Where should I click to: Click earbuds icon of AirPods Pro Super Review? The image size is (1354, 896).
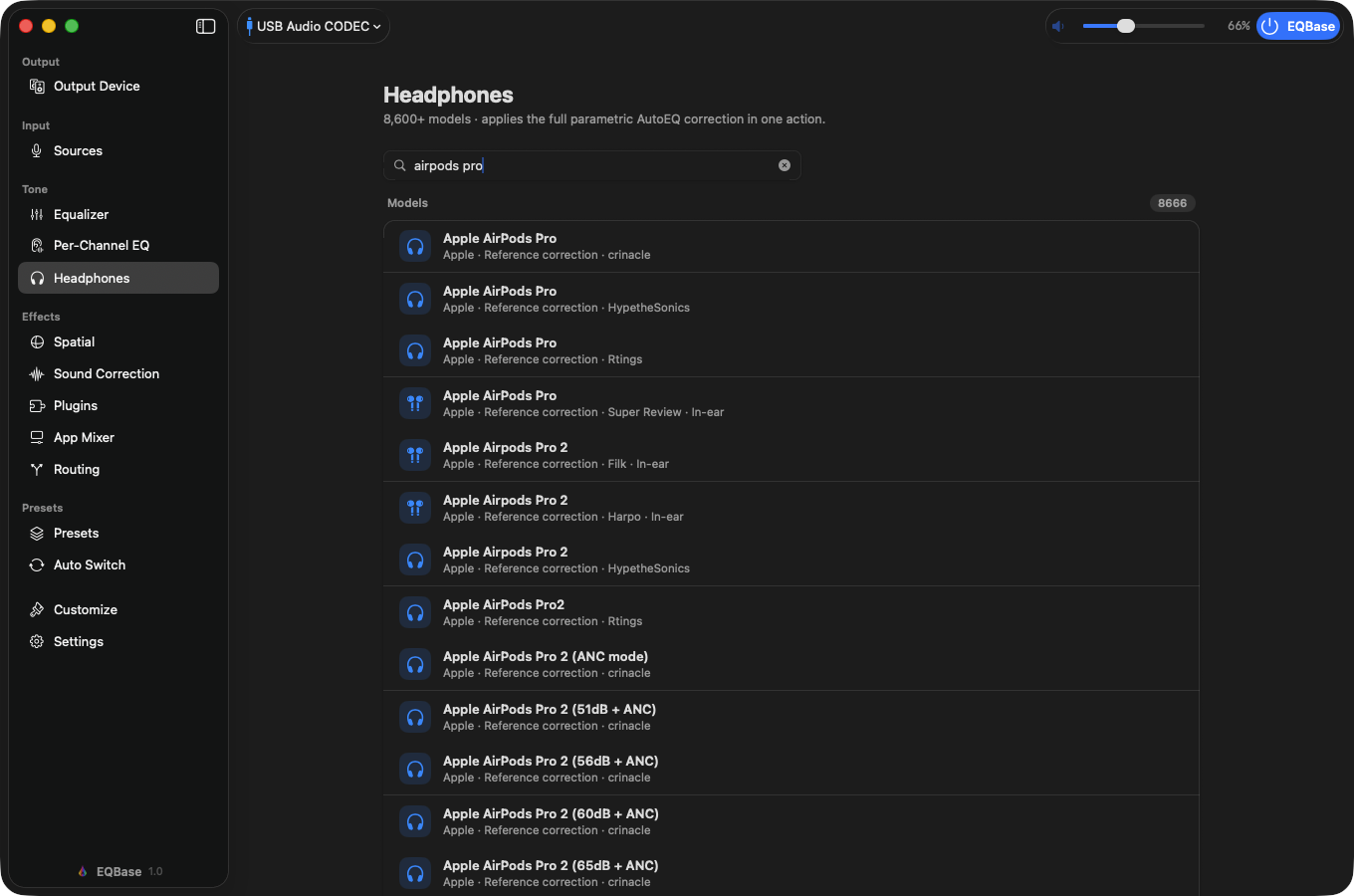(x=415, y=403)
